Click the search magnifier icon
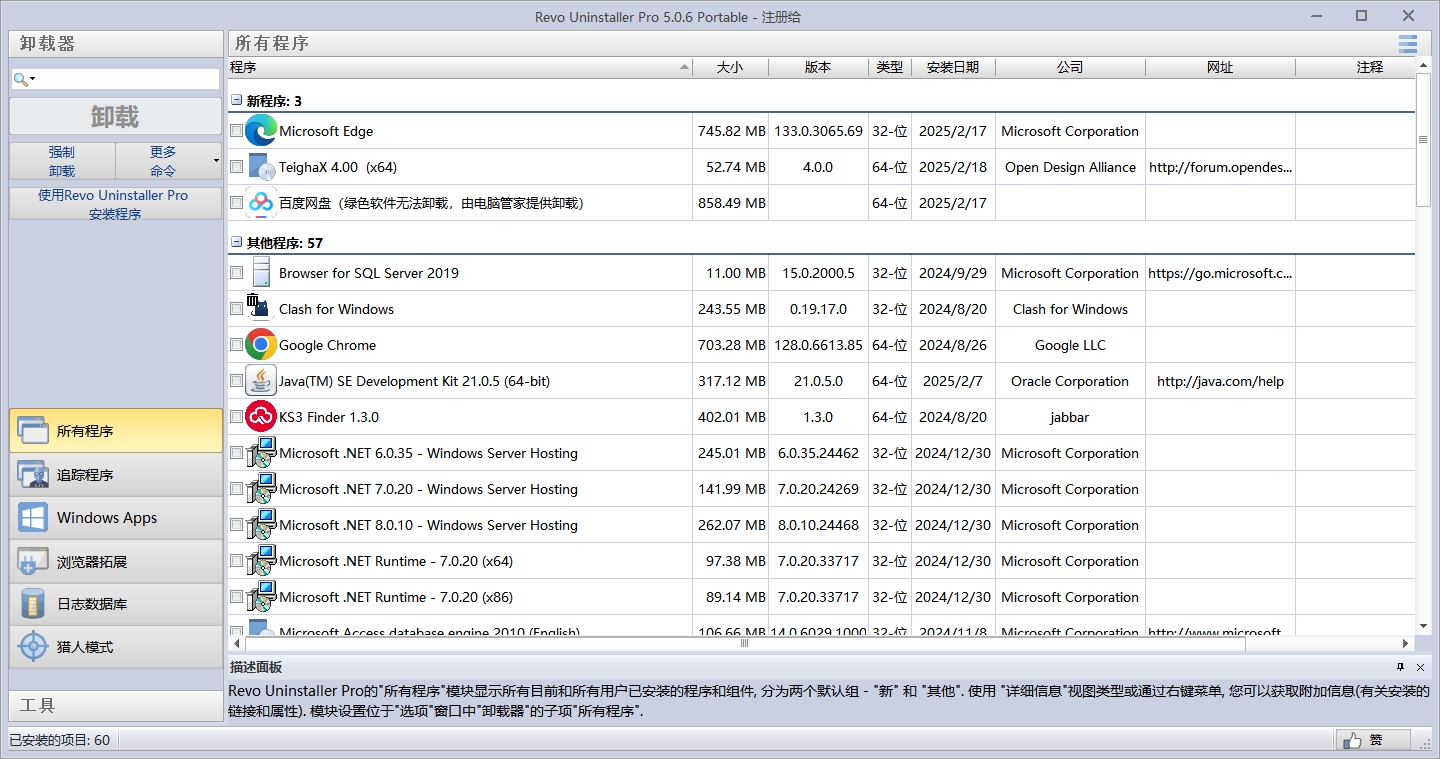 [x=21, y=79]
